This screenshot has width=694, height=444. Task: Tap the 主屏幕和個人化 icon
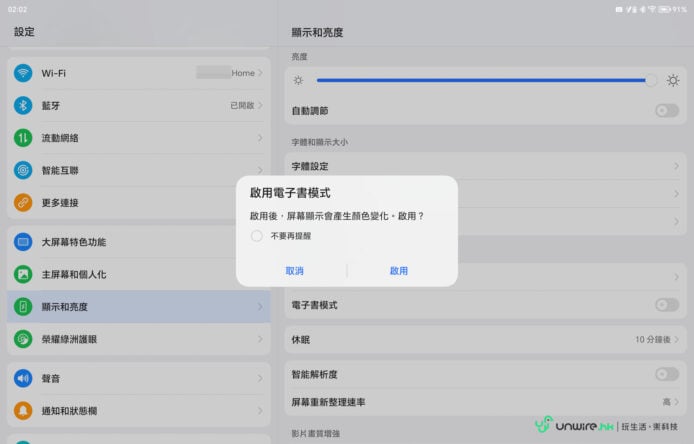coord(23,274)
